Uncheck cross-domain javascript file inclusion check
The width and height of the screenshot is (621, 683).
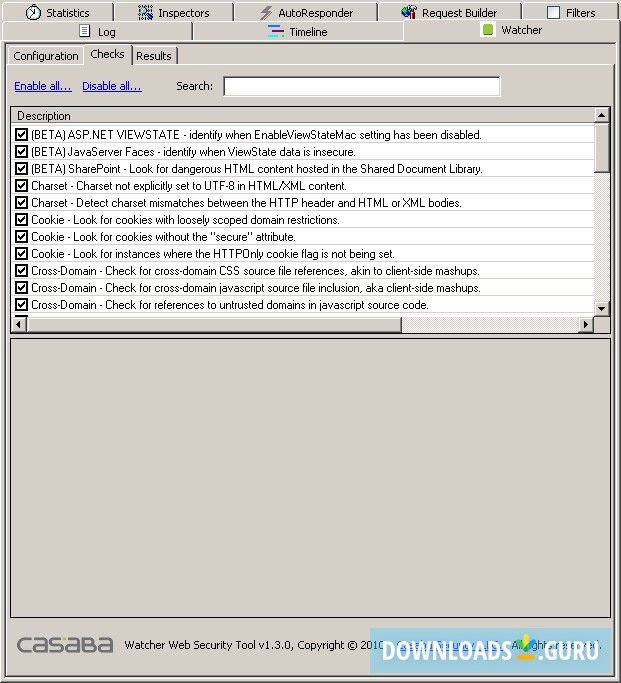[x=21, y=287]
